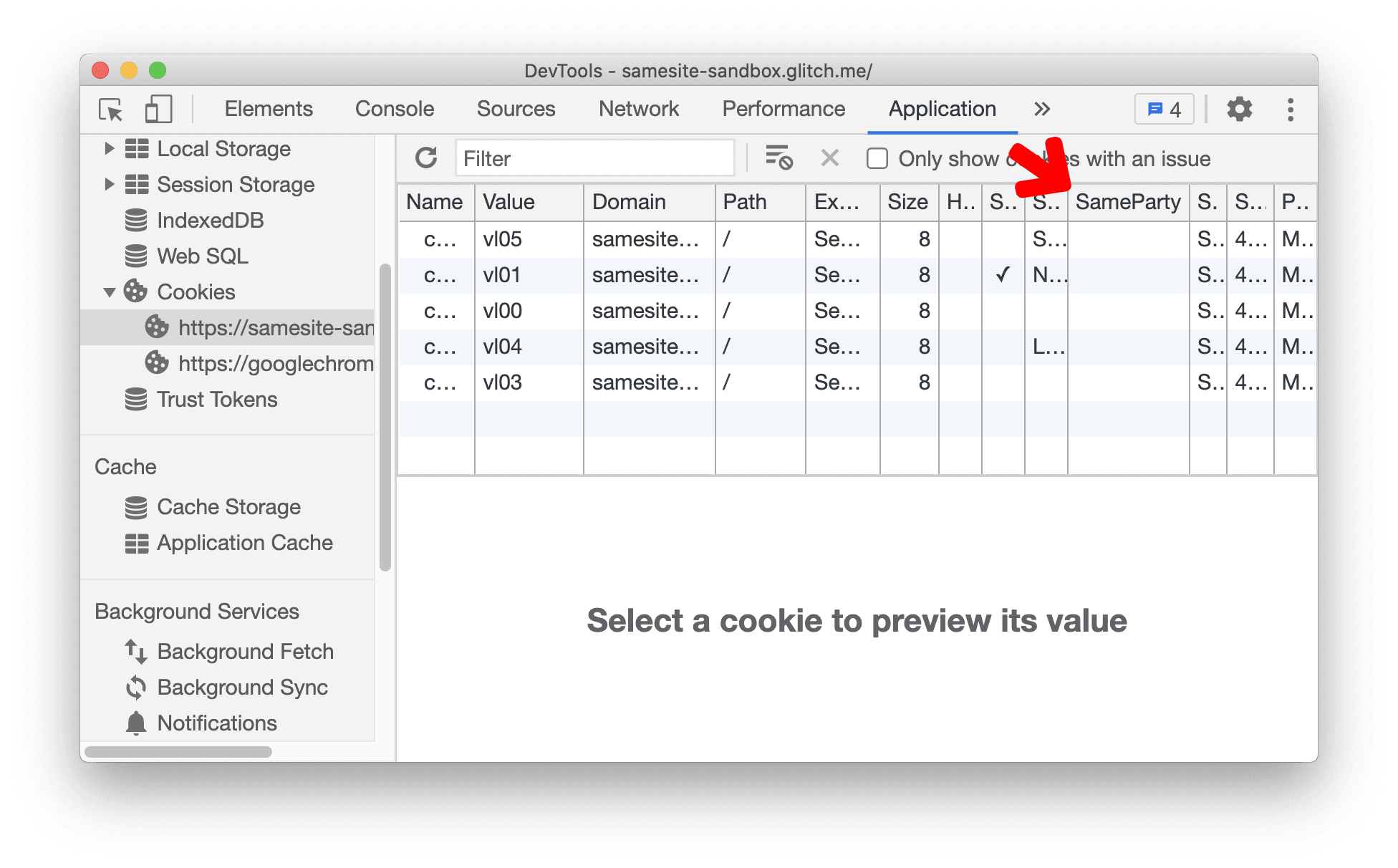Click the filter settings icon
The width and height of the screenshot is (1398, 868).
779,158
